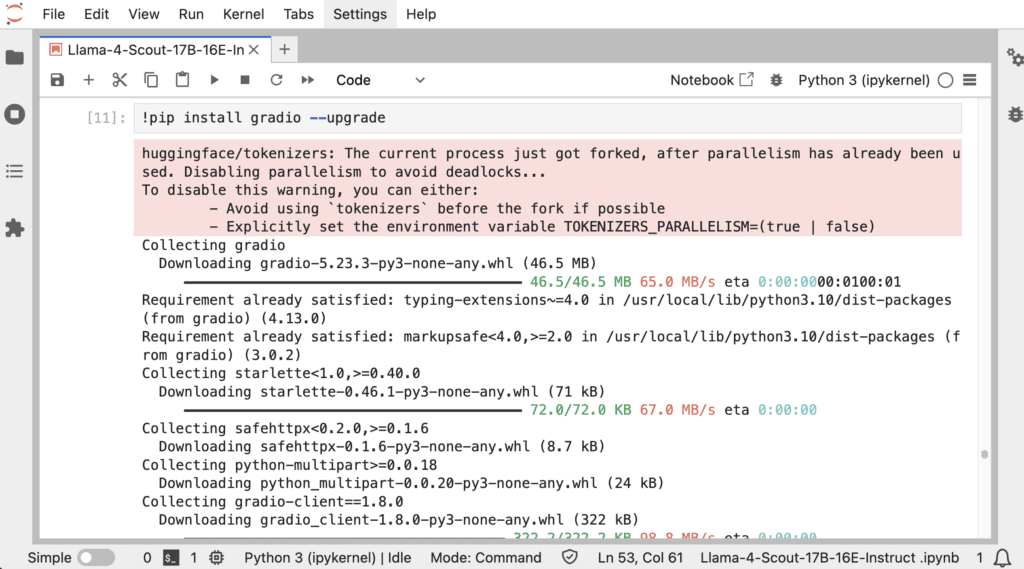Click Mode: Command status text
The image size is (1024, 569).
pyautogui.click(x=485, y=557)
